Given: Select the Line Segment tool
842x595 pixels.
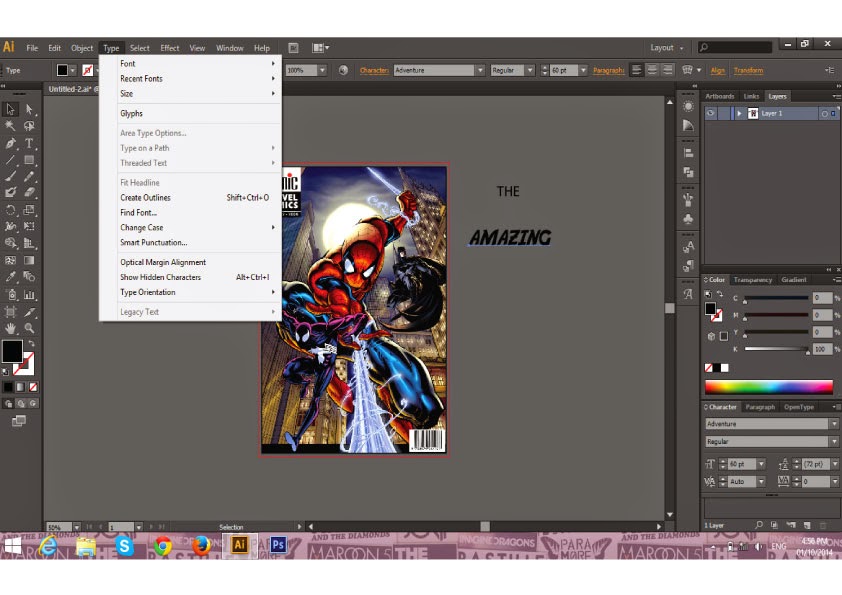Looking at the screenshot, I should coord(10,159).
